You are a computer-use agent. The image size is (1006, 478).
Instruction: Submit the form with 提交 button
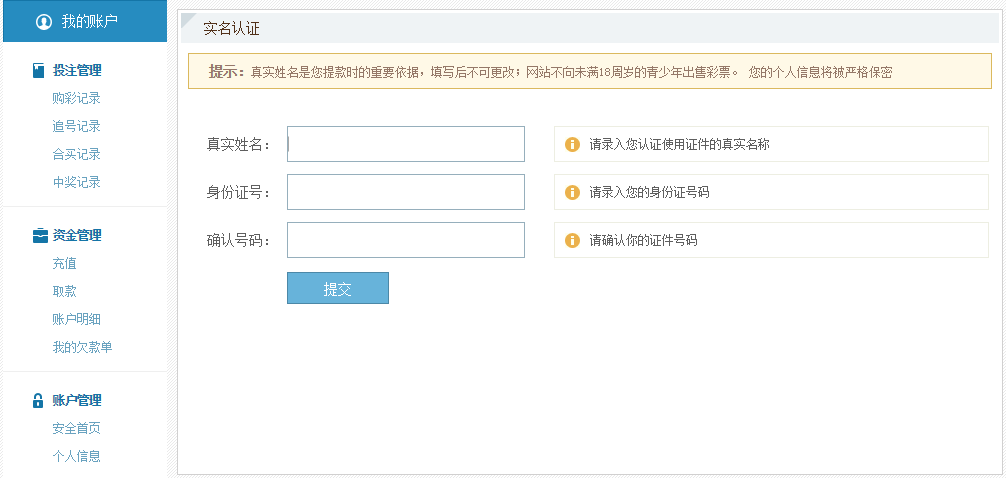(337, 288)
